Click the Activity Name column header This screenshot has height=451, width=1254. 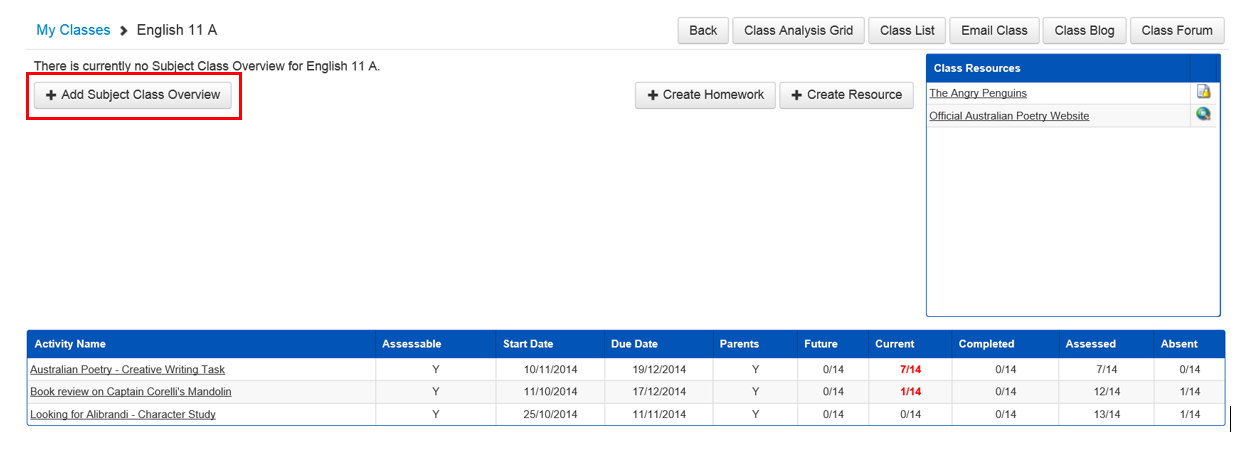tap(70, 344)
